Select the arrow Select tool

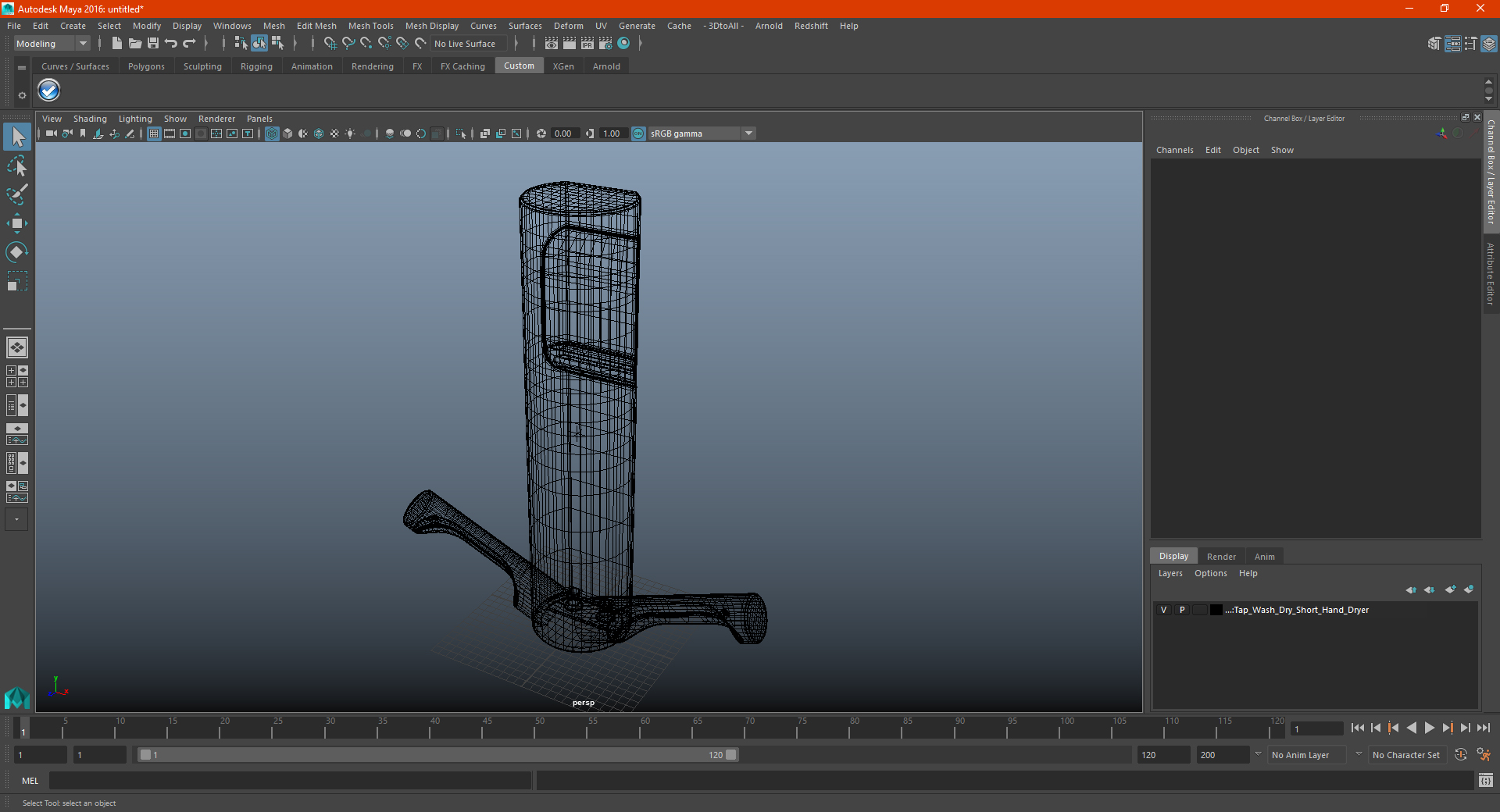17,137
